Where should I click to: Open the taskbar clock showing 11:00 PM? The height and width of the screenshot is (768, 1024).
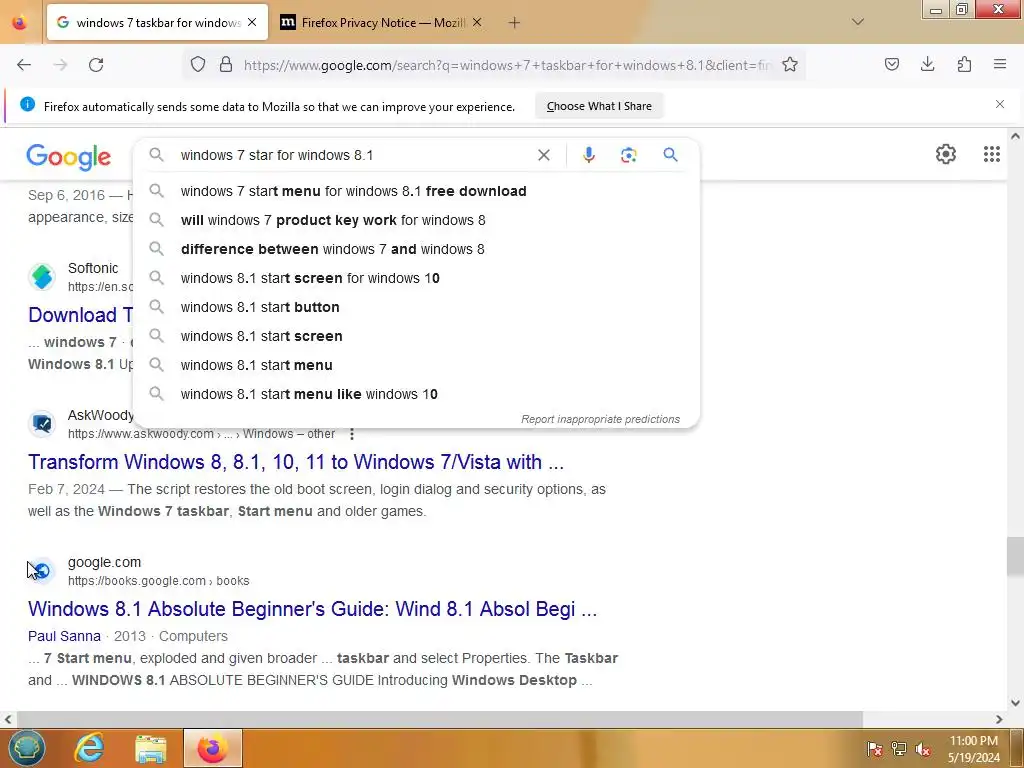tap(974, 749)
